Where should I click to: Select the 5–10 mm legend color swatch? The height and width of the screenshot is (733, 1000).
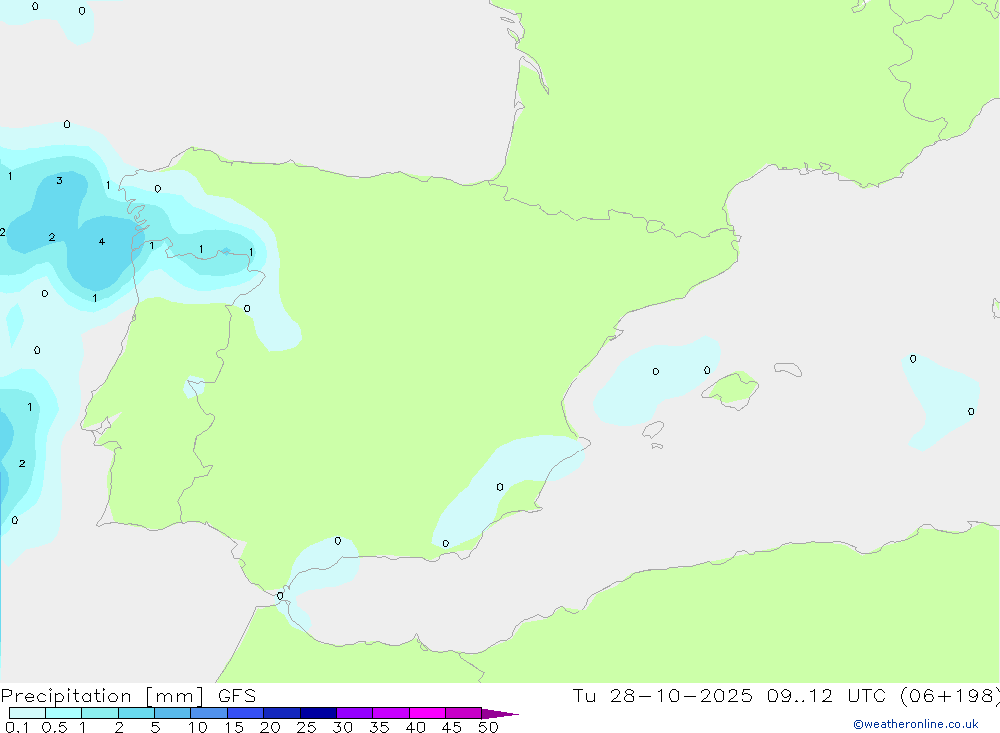pyautogui.click(x=172, y=713)
